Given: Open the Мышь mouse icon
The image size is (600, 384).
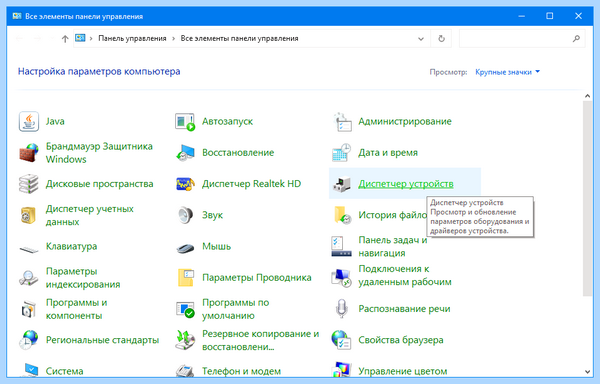Looking at the screenshot, I should tap(185, 248).
